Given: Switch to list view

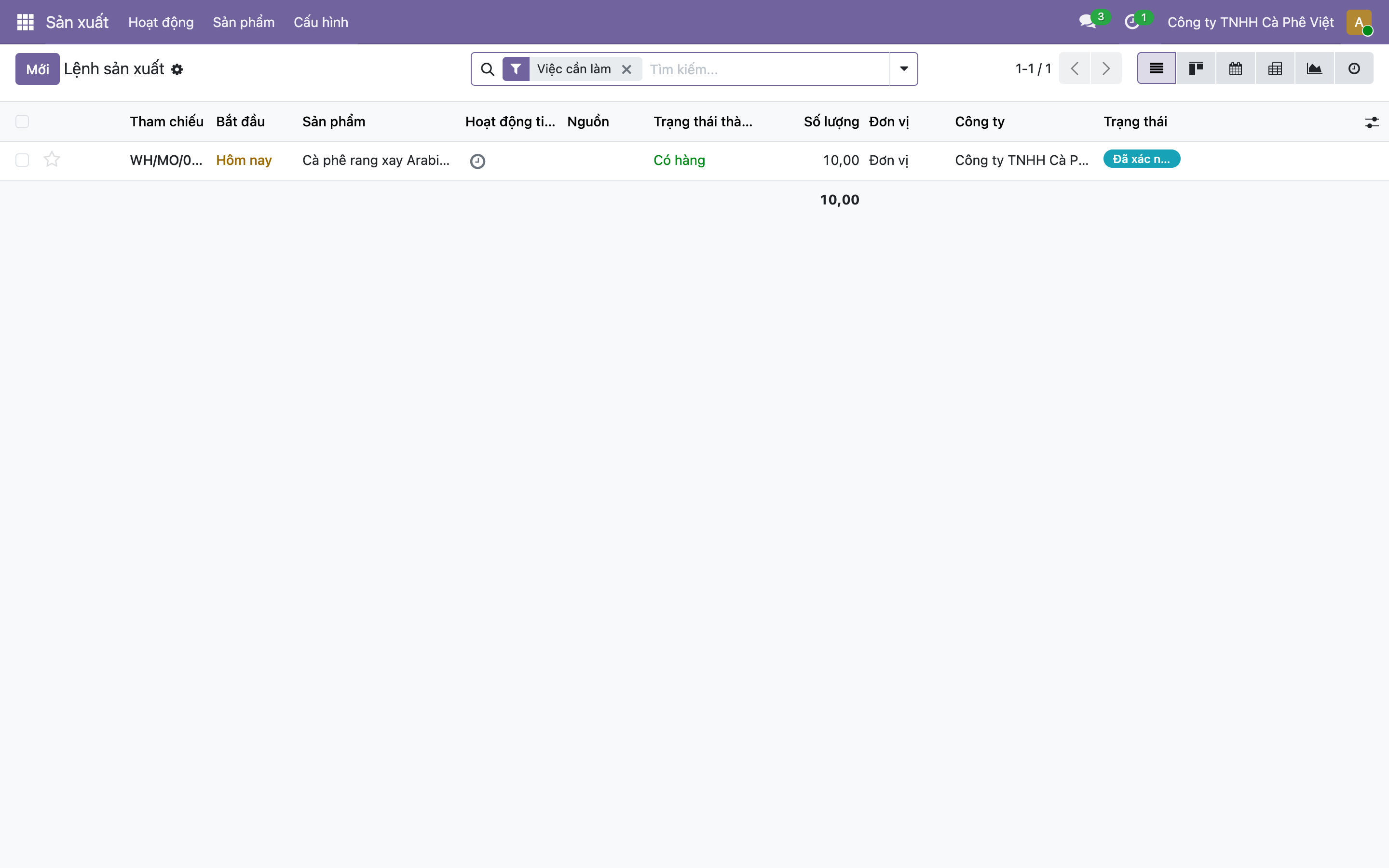Looking at the screenshot, I should point(1157,68).
